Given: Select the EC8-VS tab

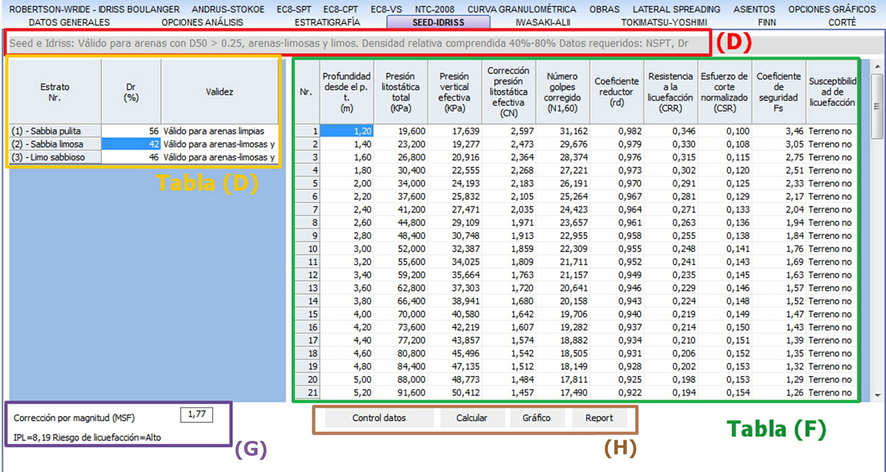Looking at the screenshot, I should (386, 10).
